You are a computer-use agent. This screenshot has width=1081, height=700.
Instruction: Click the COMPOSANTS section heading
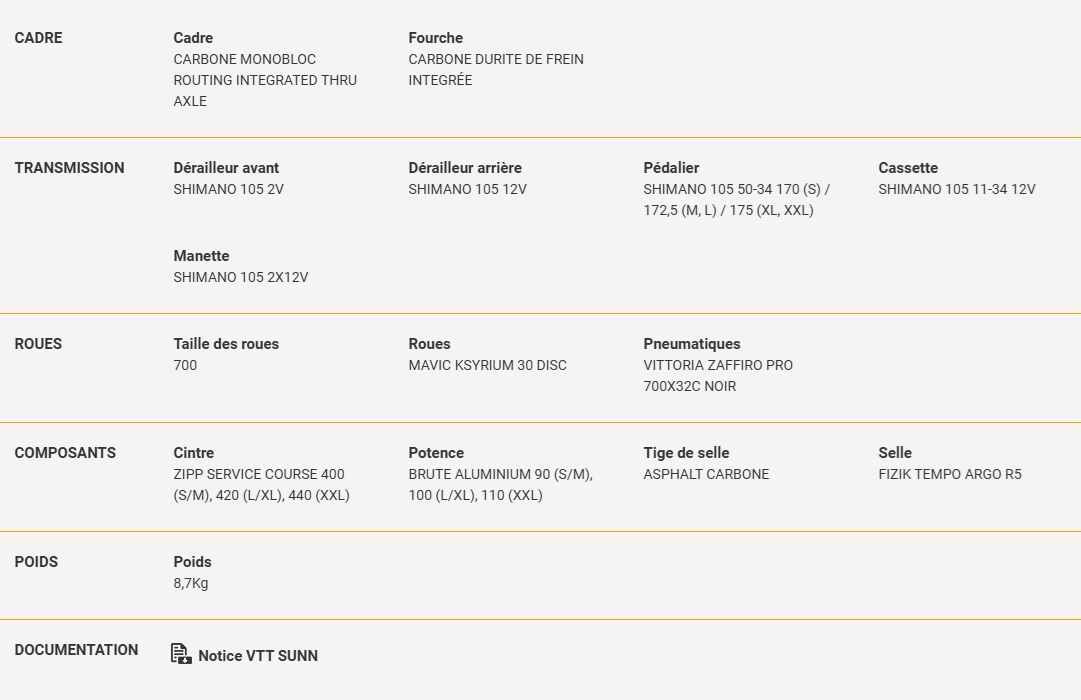click(x=65, y=452)
